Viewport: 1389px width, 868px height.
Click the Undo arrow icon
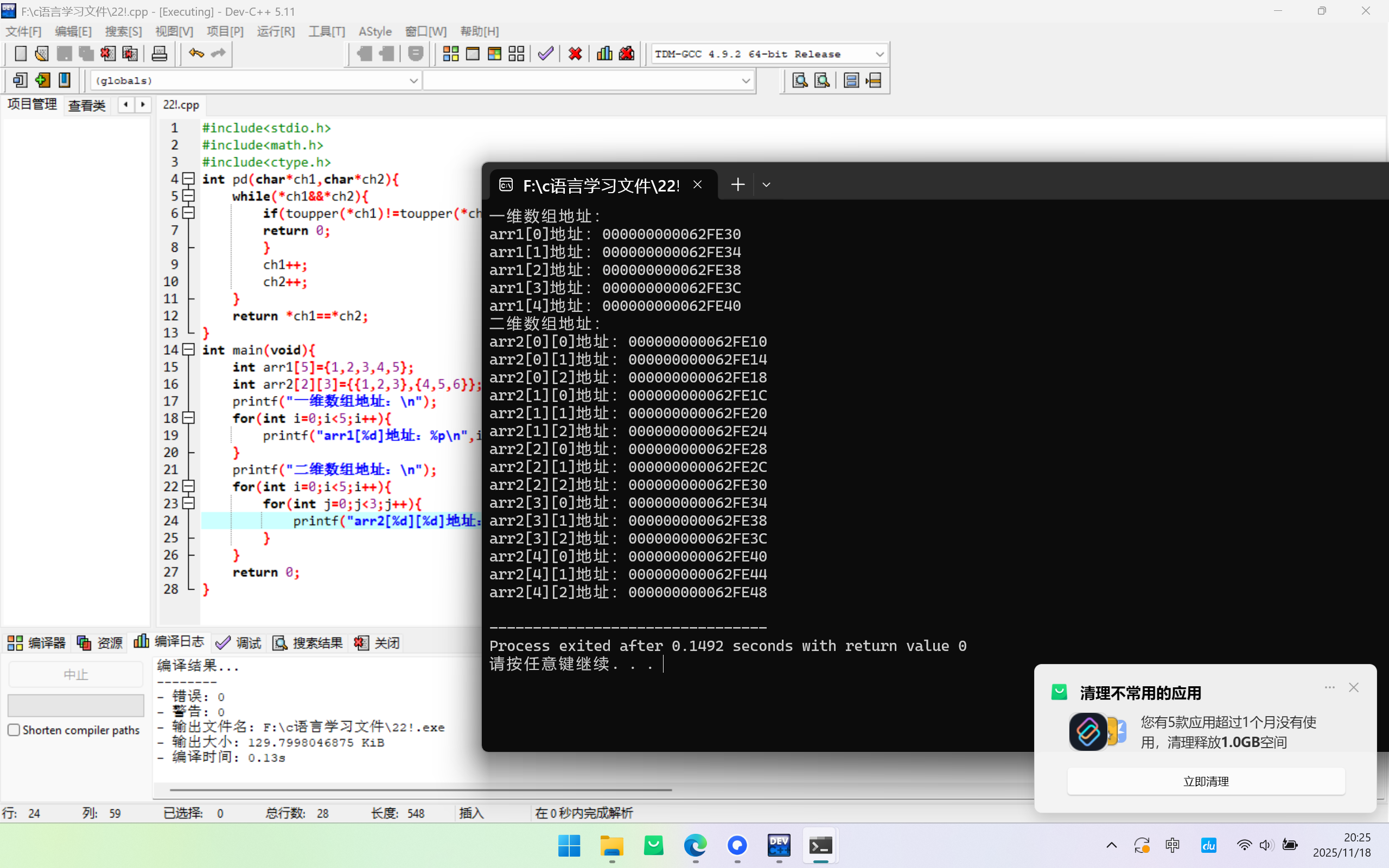point(196,54)
